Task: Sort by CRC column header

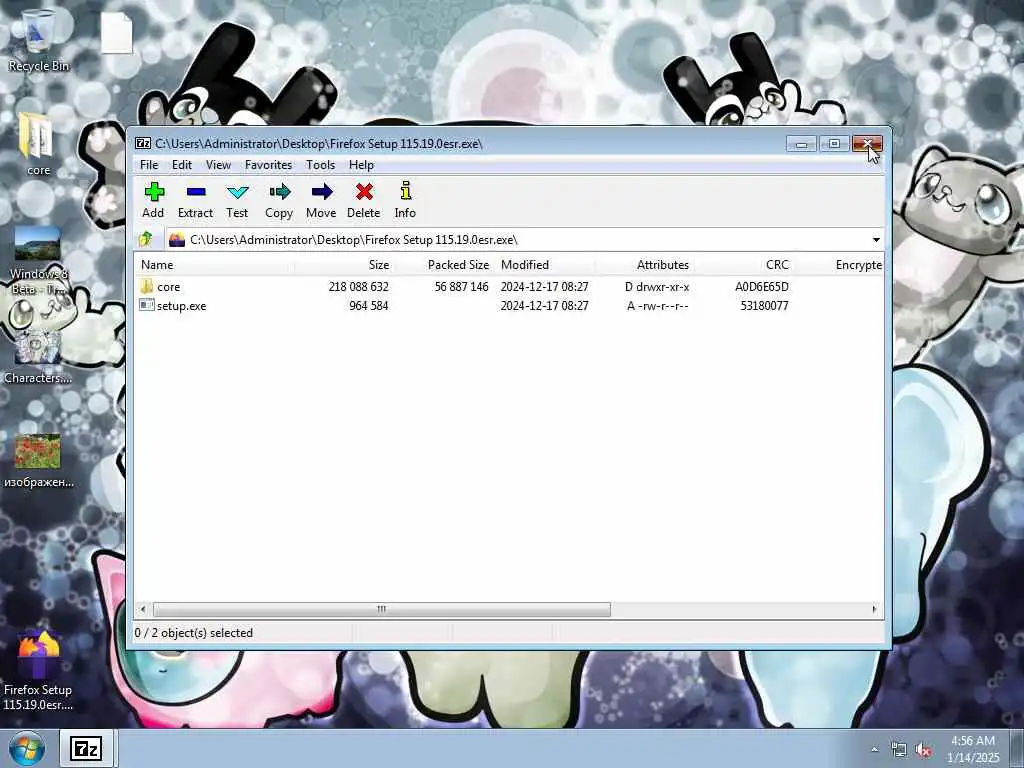Action: coord(744,264)
